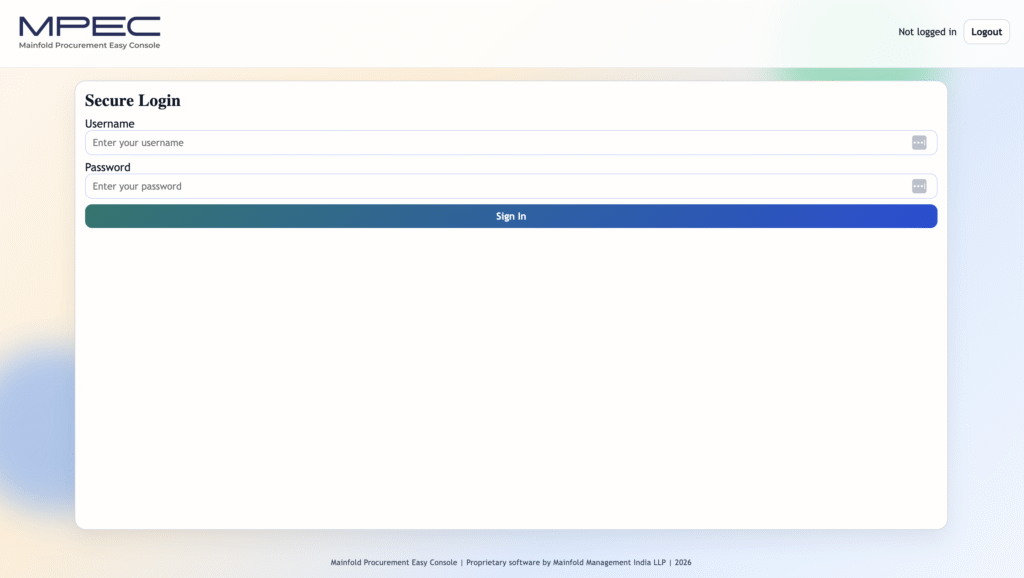Image resolution: width=1024 pixels, height=578 pixels.
Task: Click the Username field label
Action: [109, 124]
